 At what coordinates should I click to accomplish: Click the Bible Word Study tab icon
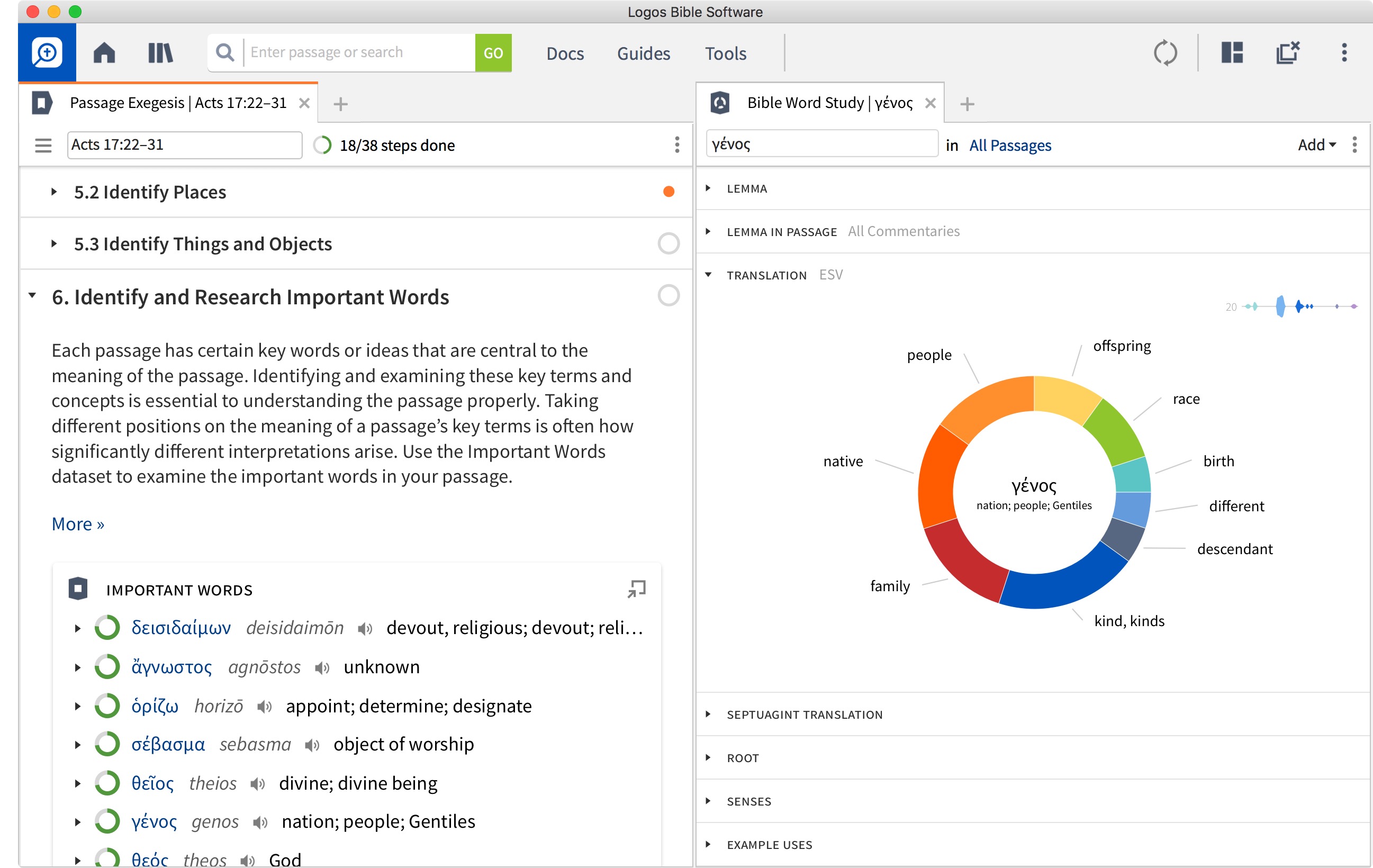tap(720, 103)
